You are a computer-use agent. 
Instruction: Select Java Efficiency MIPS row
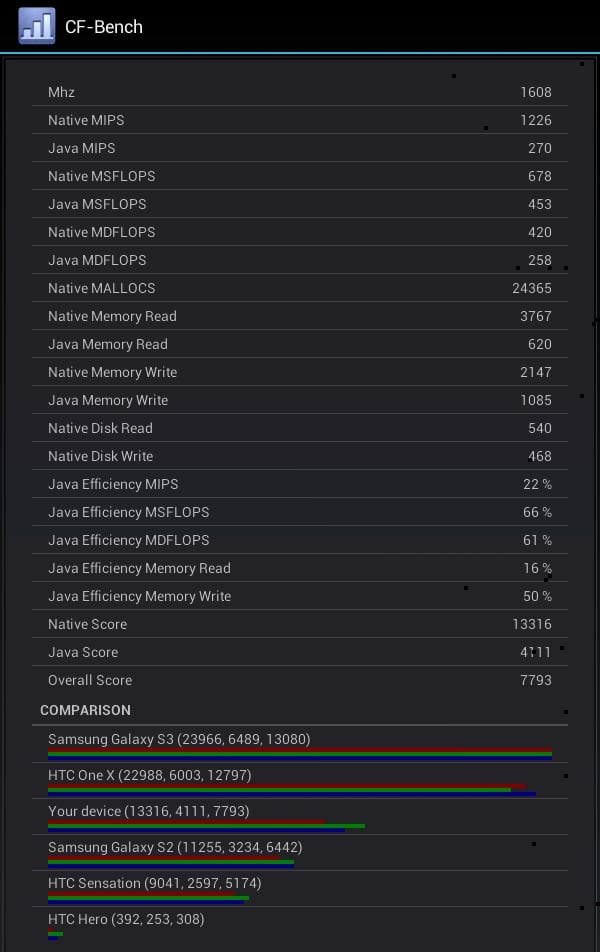tap(300, 484)
